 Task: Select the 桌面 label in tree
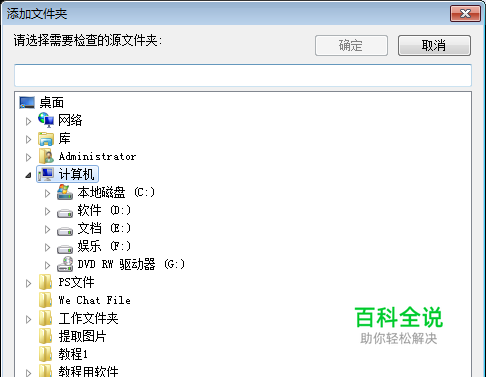(x=52, y=103)
